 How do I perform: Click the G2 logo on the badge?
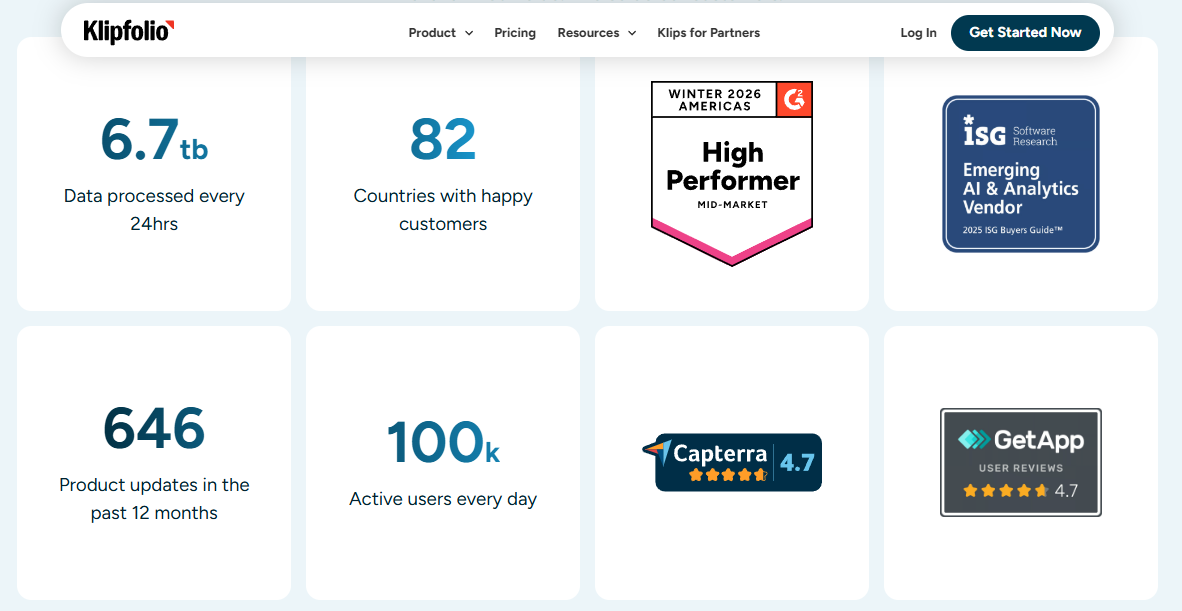[795, 99]
